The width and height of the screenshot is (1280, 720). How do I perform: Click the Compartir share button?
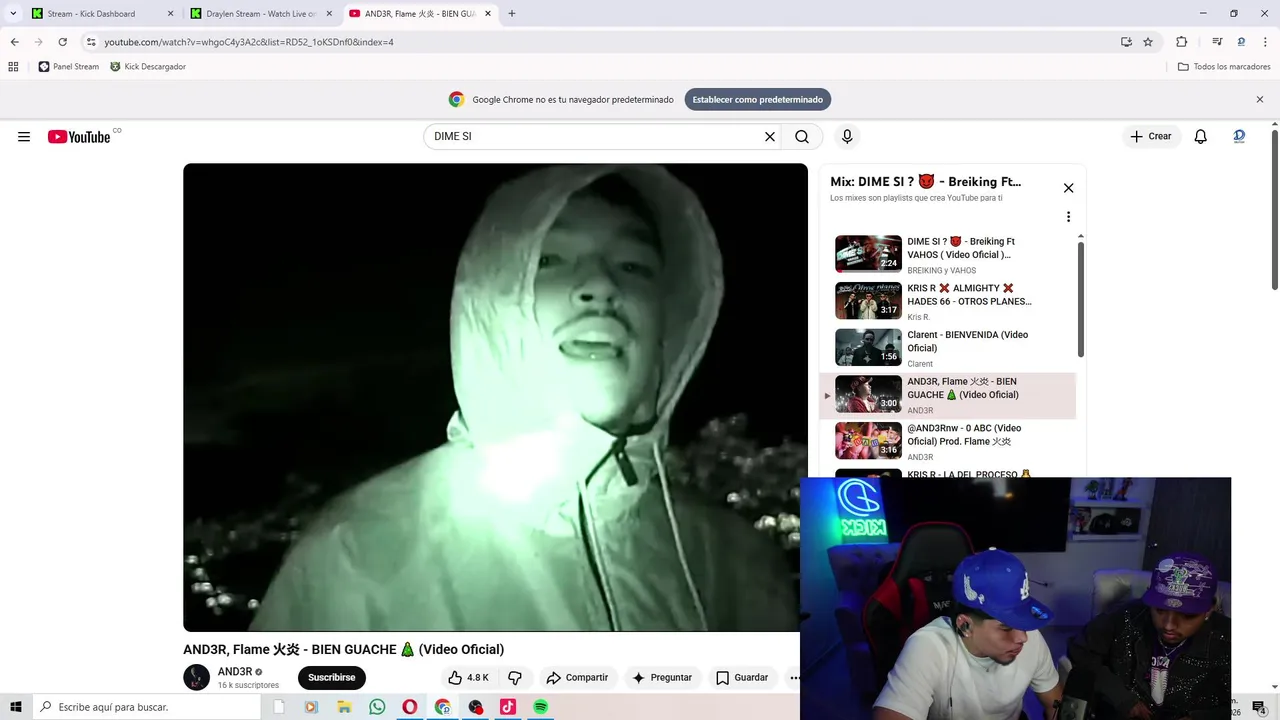(x=577, y=678)
